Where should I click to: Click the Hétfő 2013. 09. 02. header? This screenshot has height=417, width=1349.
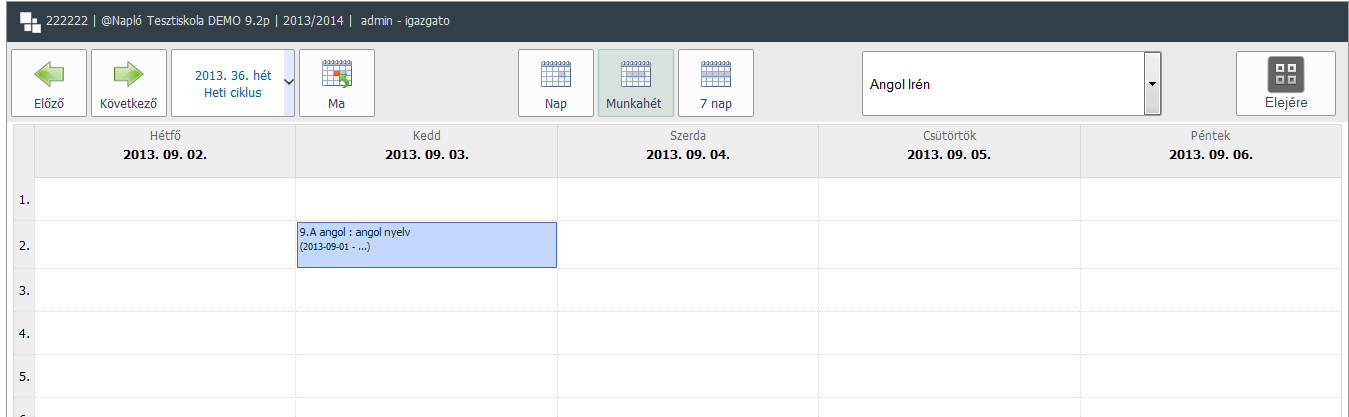pos(165,146)
